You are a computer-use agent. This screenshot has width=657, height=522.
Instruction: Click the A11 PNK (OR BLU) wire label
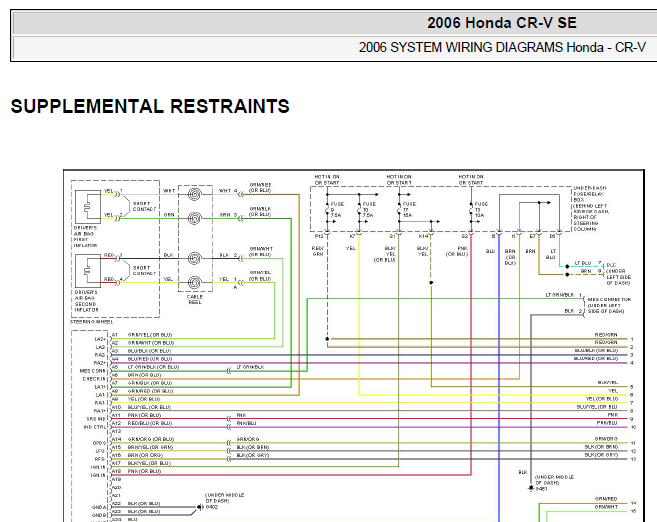tap(144, 415)
